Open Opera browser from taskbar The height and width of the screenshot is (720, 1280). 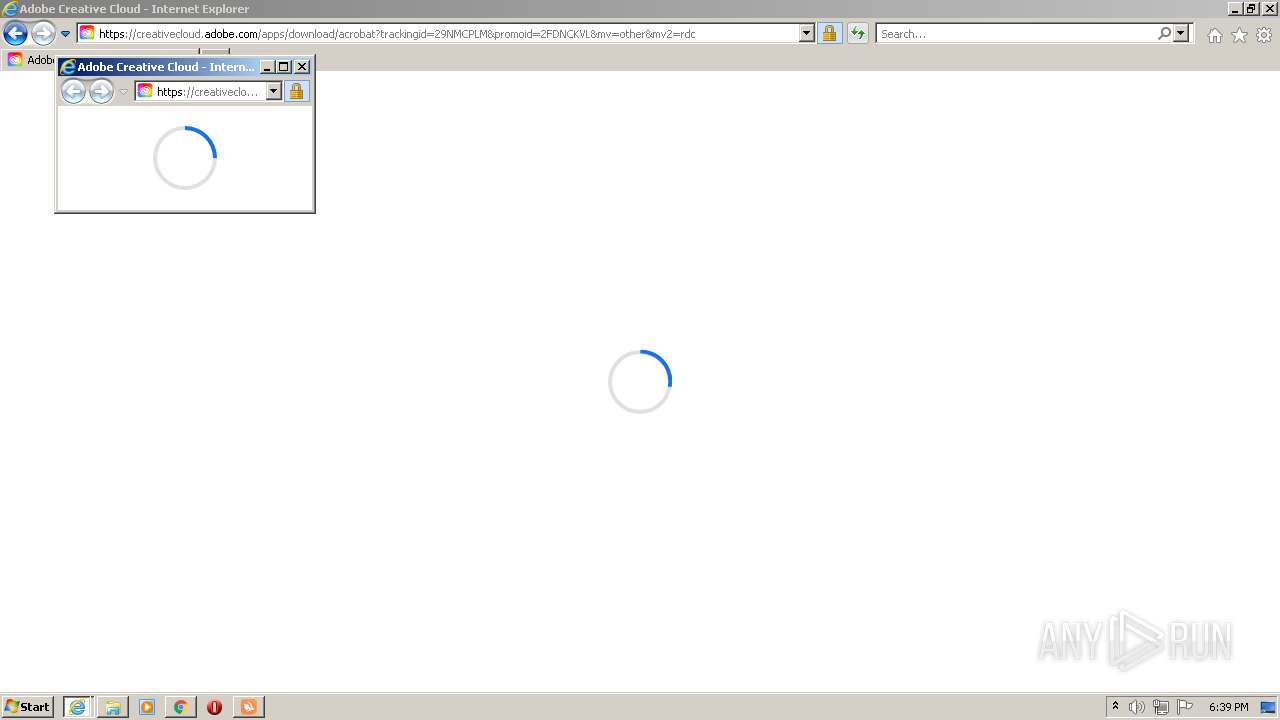pos(214,707)
